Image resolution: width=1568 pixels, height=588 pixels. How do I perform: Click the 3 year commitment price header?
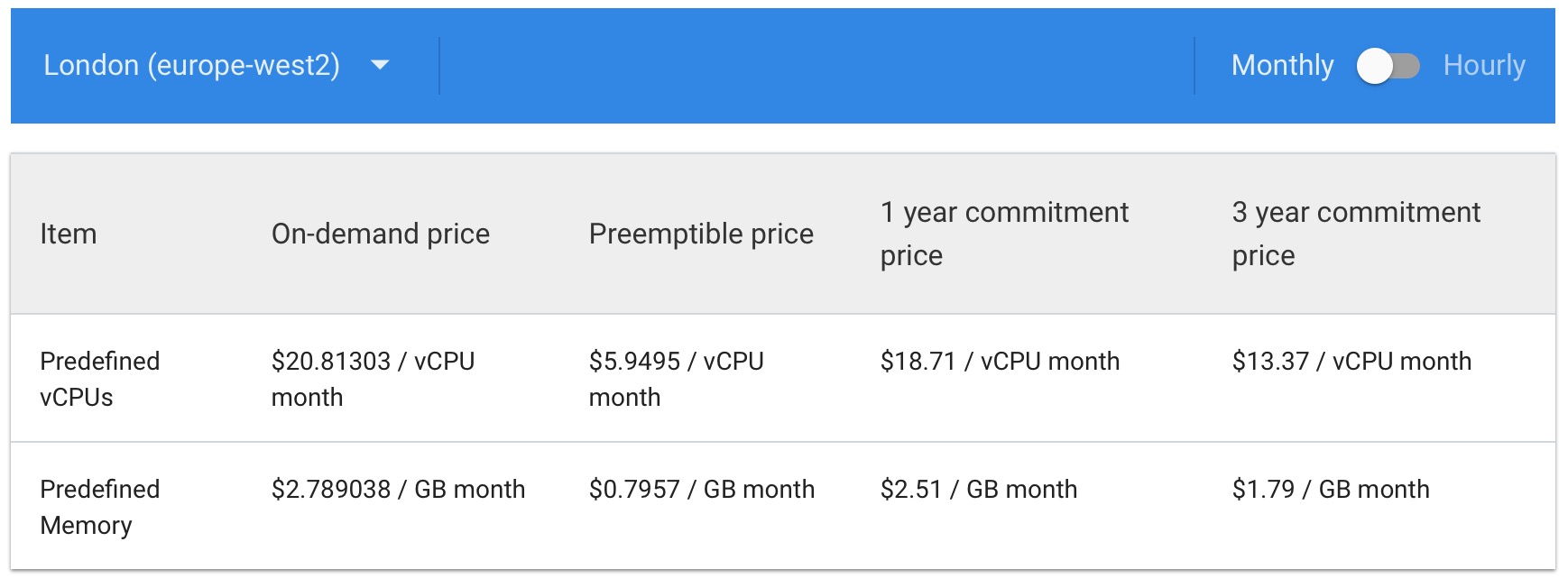pos(1355,234)
